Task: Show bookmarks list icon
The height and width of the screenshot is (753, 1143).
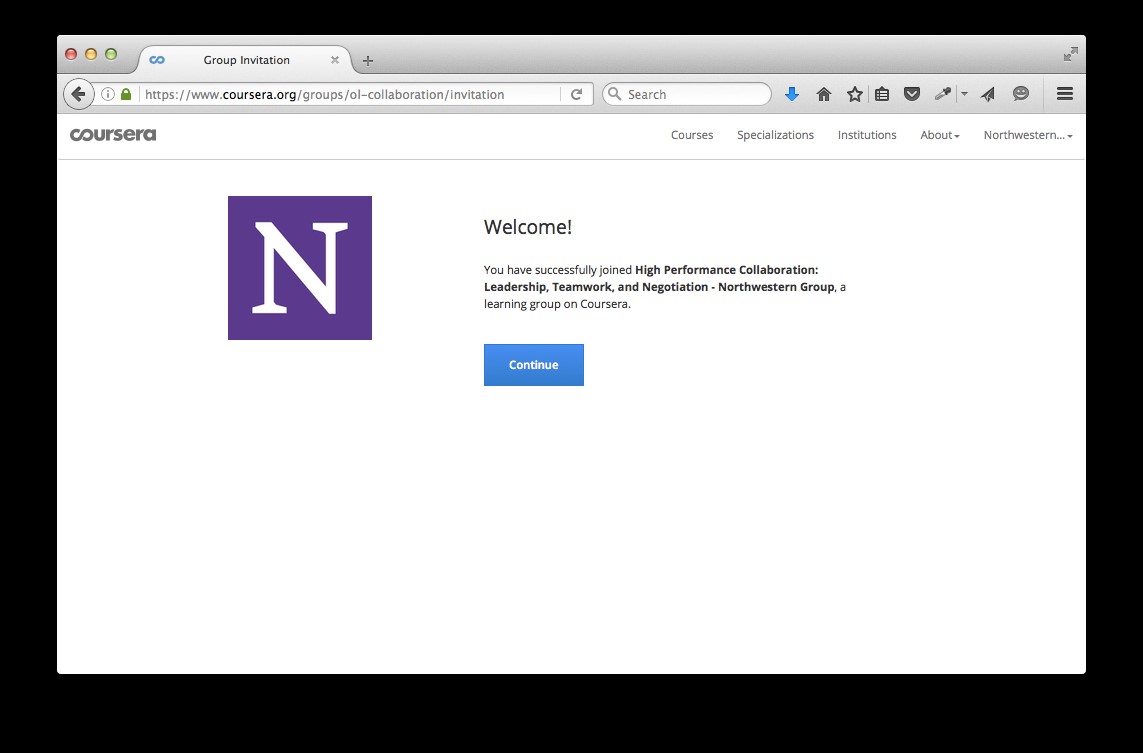Action: (x=882, y=94)
